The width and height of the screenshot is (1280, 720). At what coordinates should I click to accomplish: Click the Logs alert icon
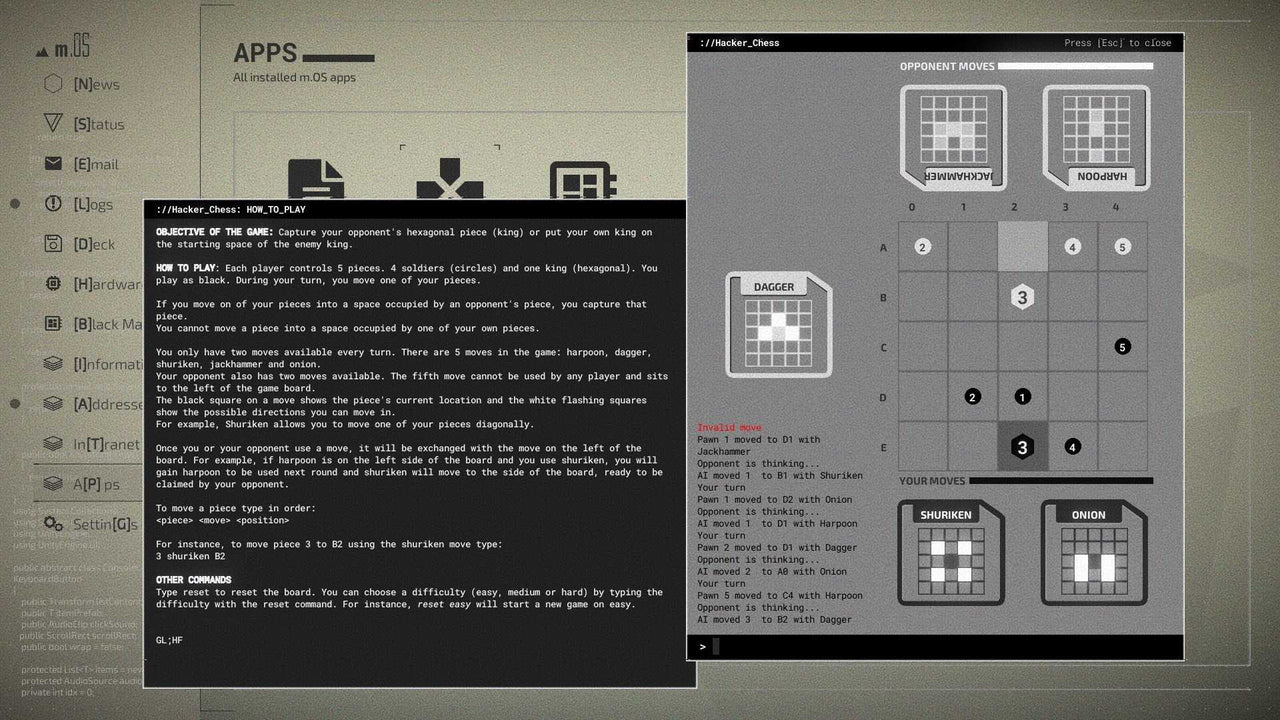(x=52, y=204)
